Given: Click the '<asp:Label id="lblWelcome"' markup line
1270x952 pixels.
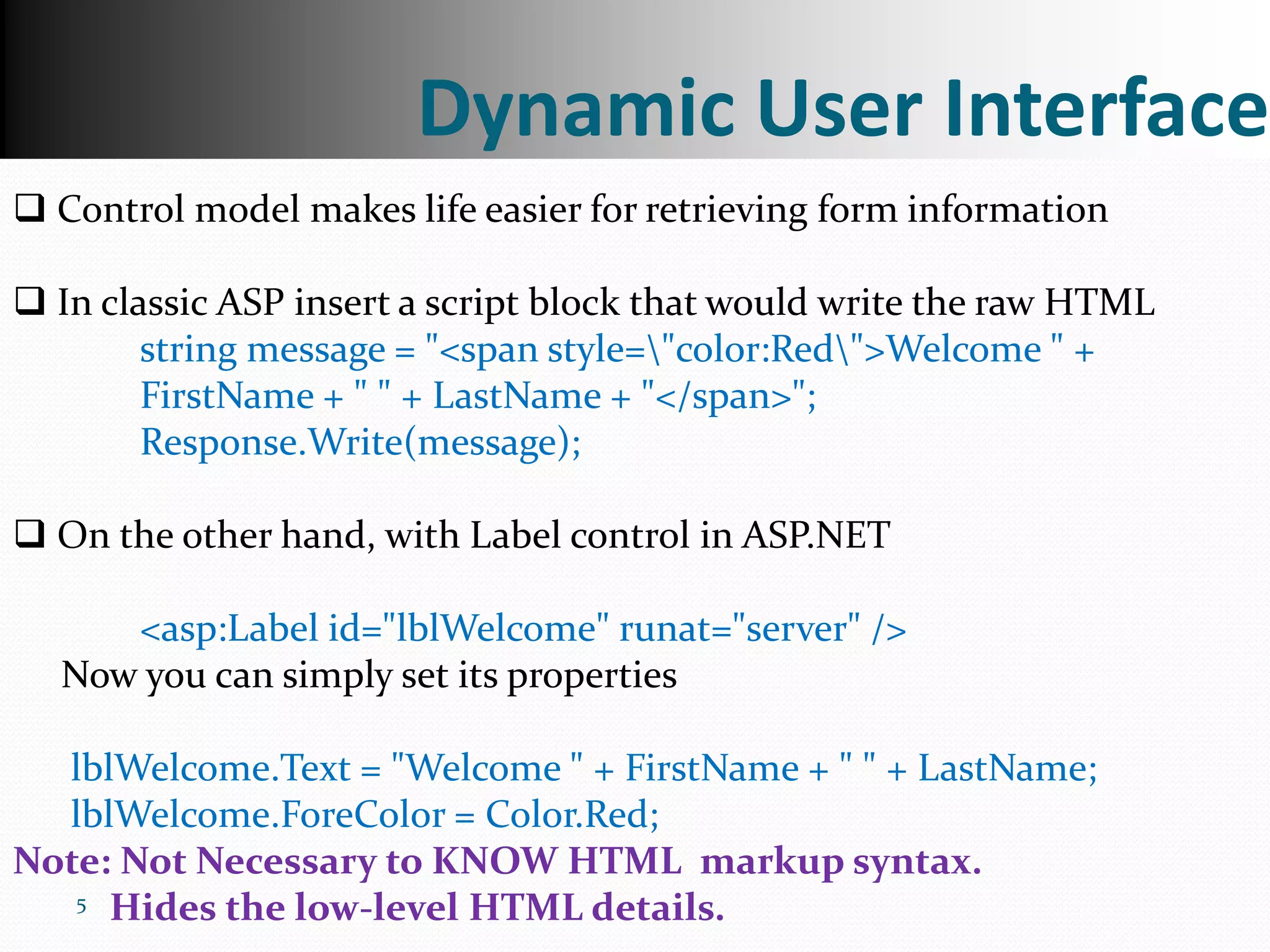Looking at the screenshot, I should (x=523, y=628).
